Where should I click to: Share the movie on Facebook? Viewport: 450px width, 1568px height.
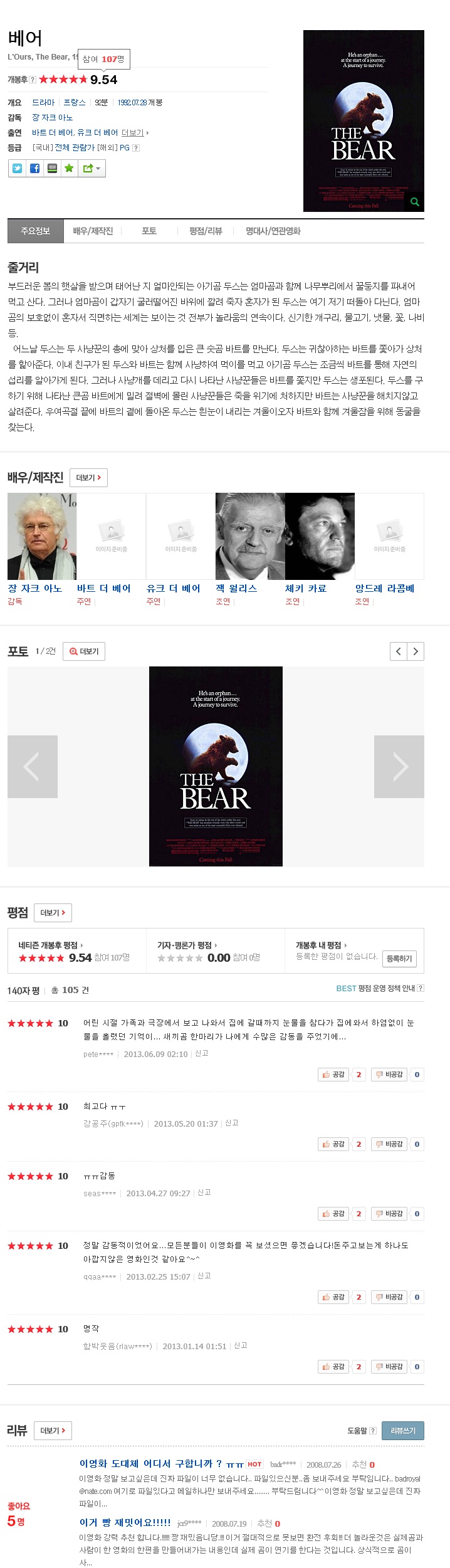[35, 168]
